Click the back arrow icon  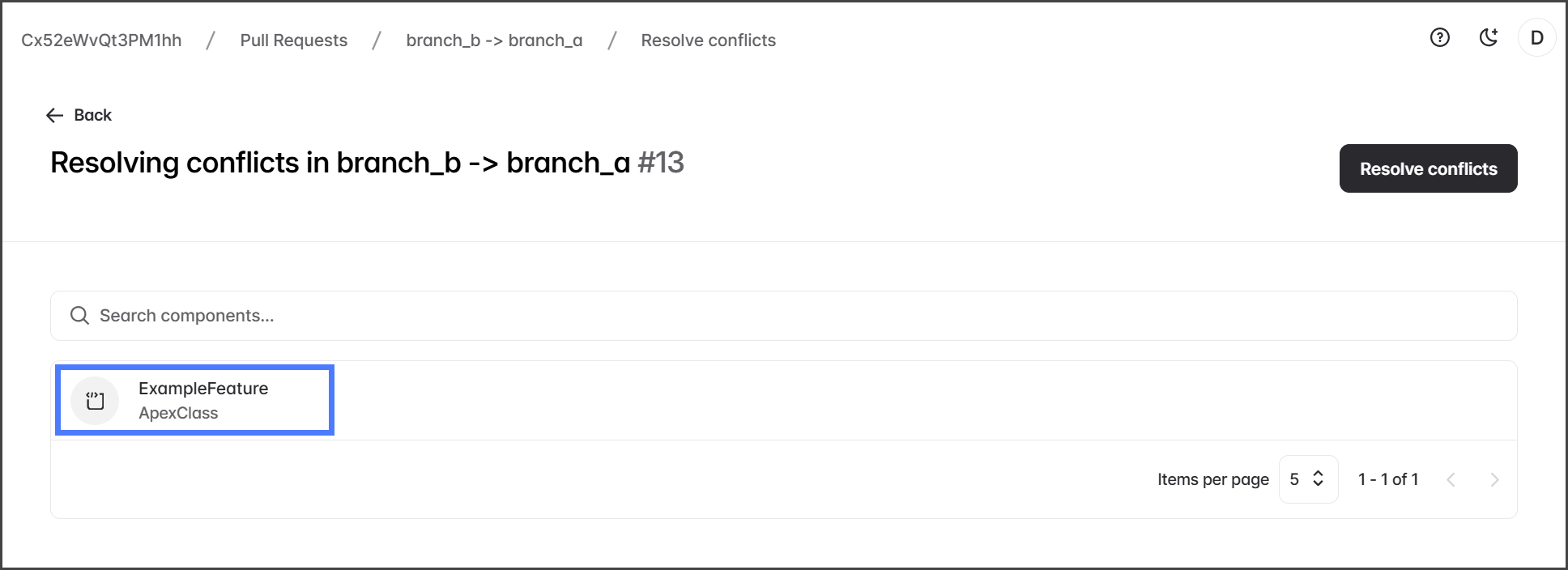point(54,116)
